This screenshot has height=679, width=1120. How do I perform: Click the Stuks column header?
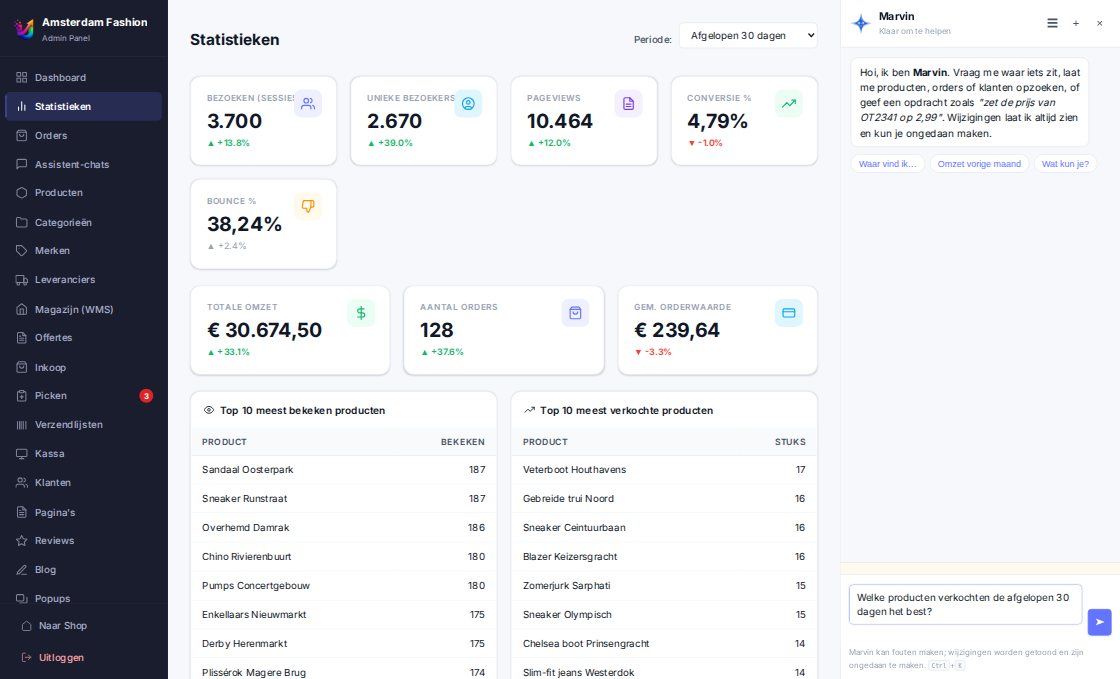(x=790, y=442)
